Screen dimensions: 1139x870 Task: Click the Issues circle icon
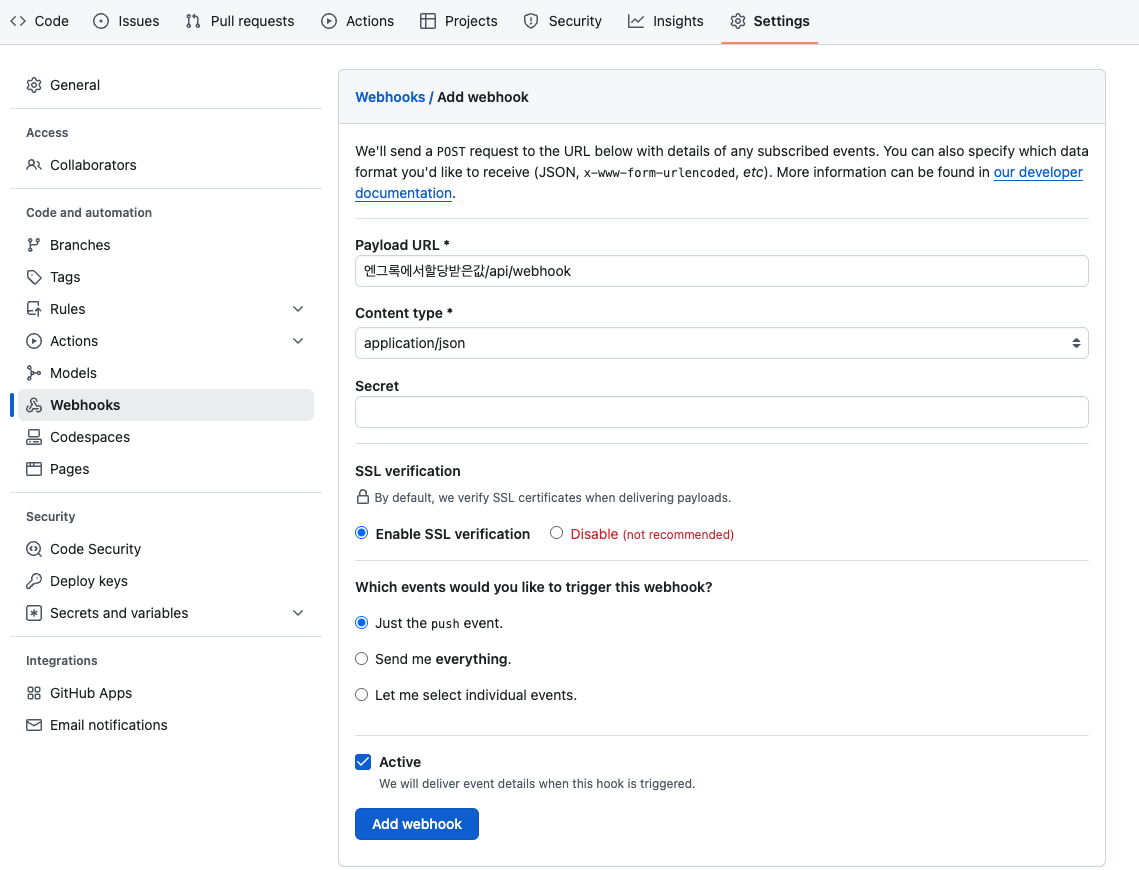[x=101, y=21]
